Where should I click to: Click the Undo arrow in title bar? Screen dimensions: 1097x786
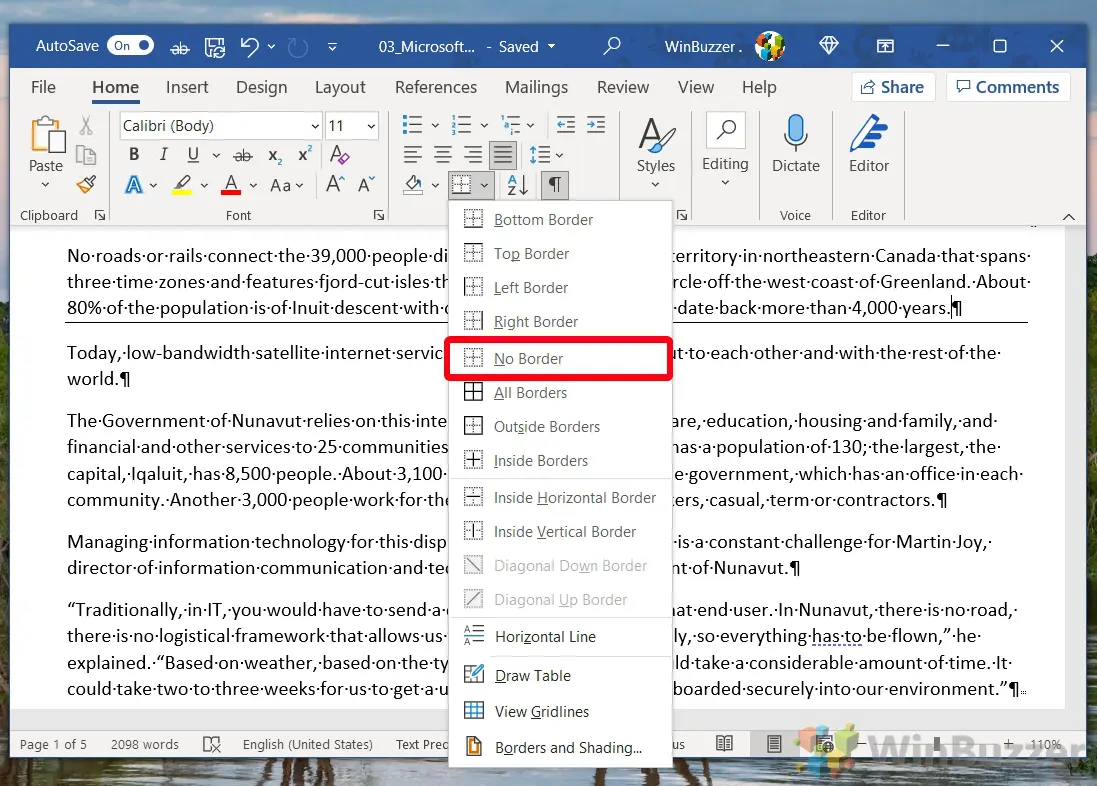pos(250,46)
